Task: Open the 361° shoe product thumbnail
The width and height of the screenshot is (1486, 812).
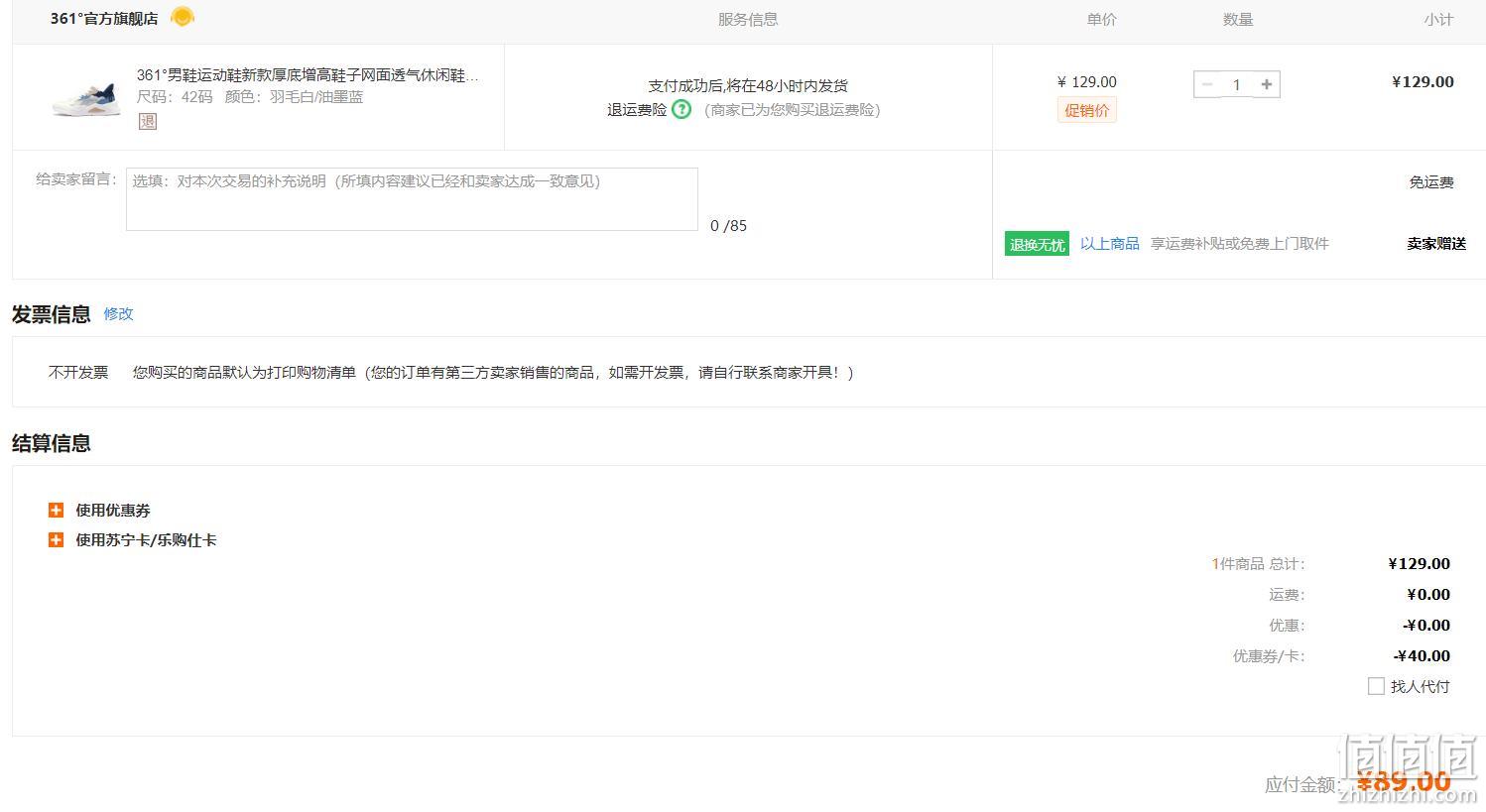Action: 86,98
